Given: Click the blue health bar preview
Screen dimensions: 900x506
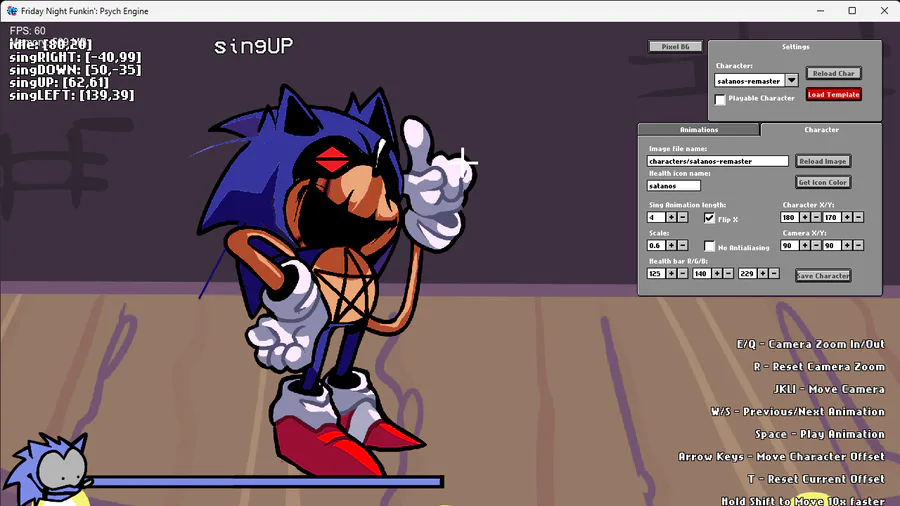Looking at the screenshot, I should tap(267, 482).
